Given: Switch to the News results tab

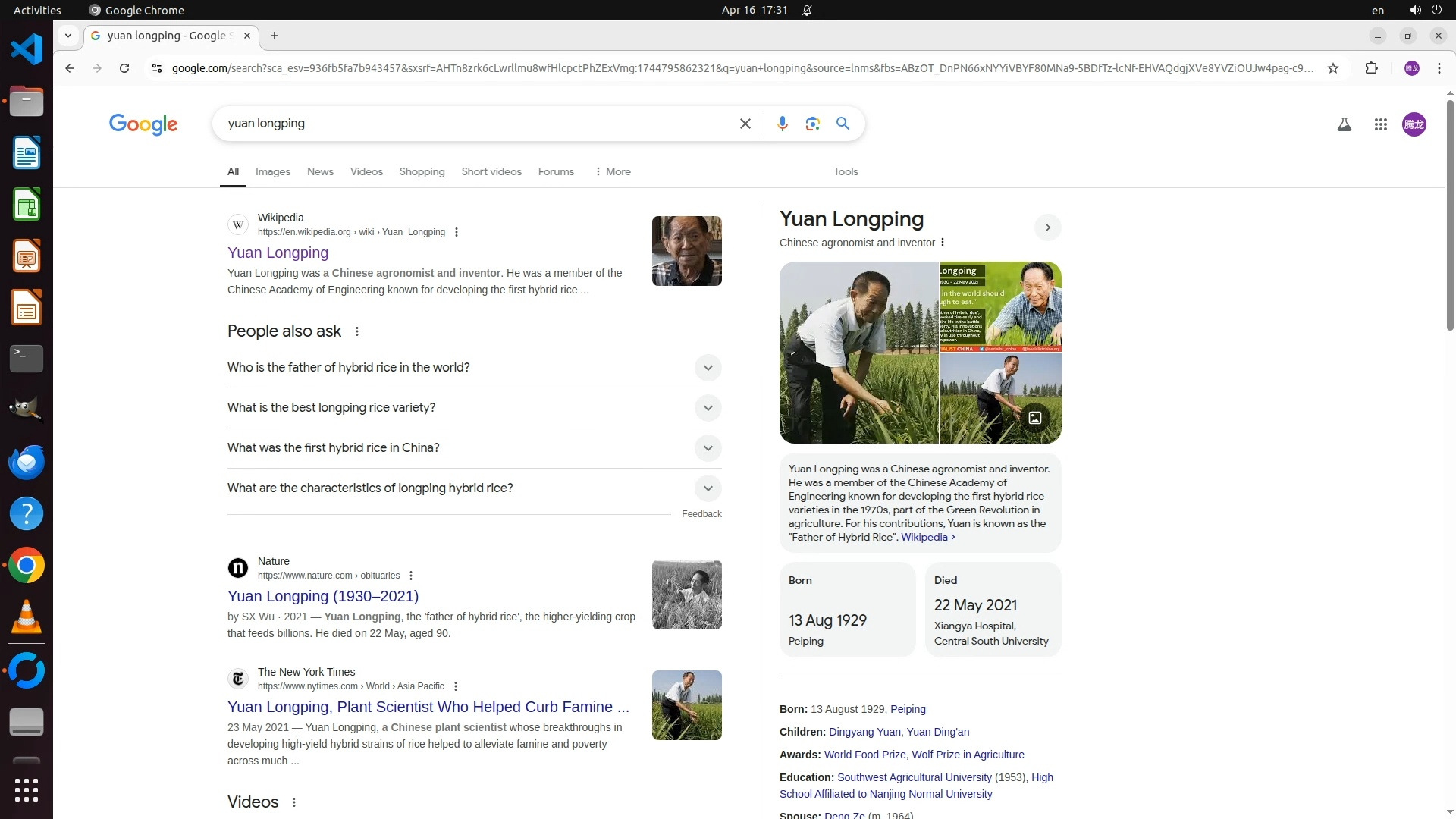Looking at the screenshot, I should pos(320,172).
